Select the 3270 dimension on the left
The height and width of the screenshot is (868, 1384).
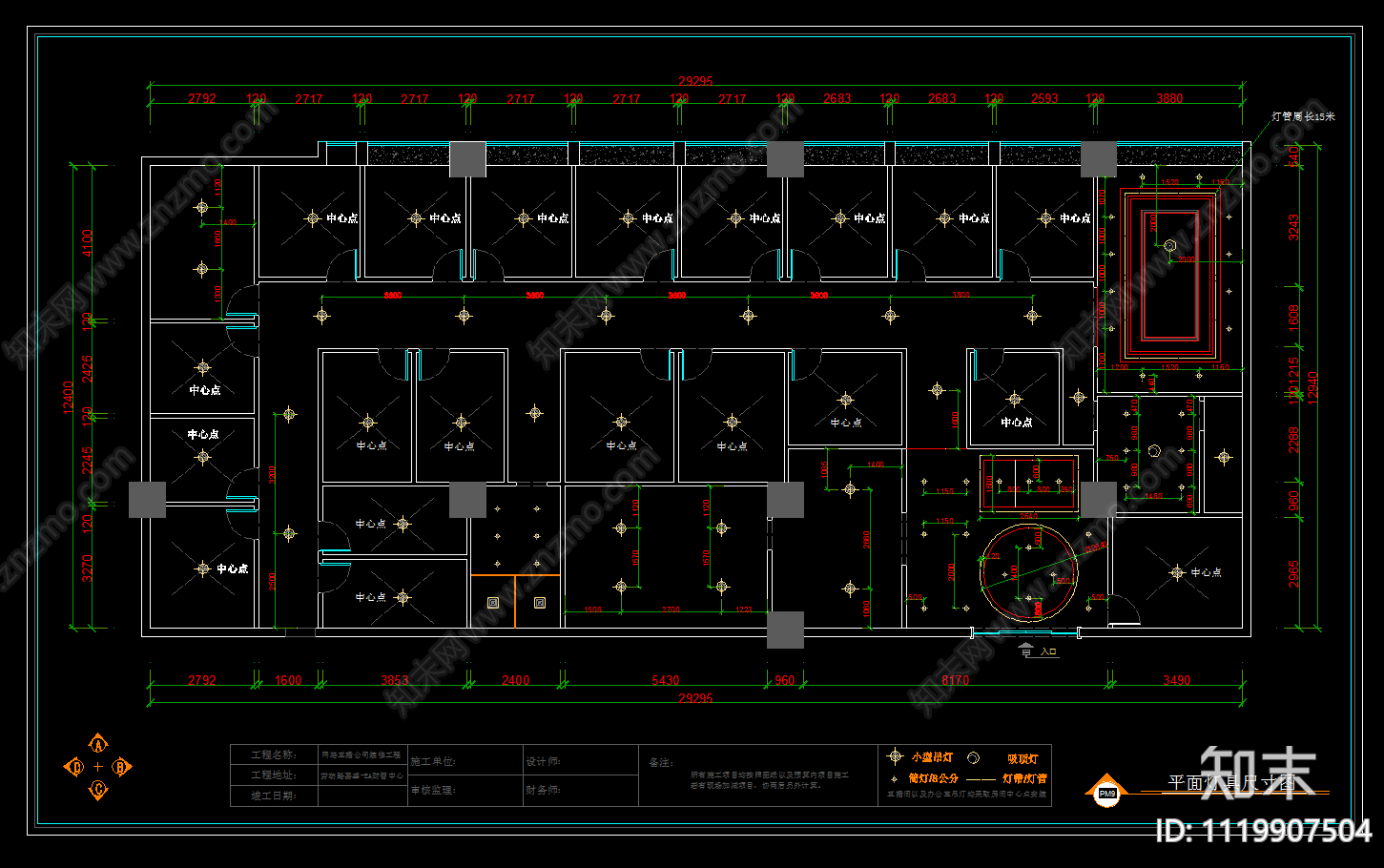point(88,568)
